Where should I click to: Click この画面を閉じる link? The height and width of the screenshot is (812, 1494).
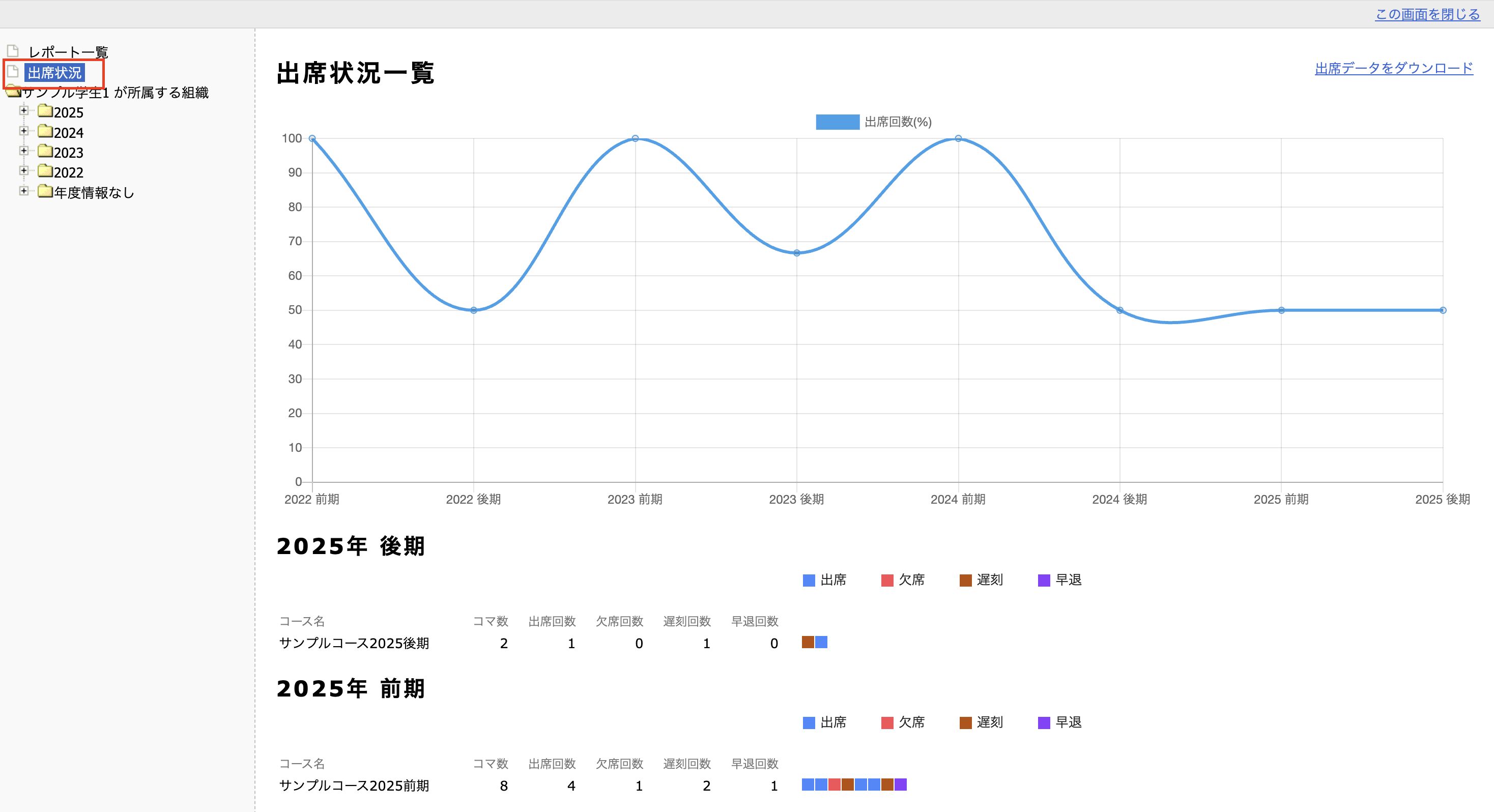pyautogui.click(x=1427, y=14)
